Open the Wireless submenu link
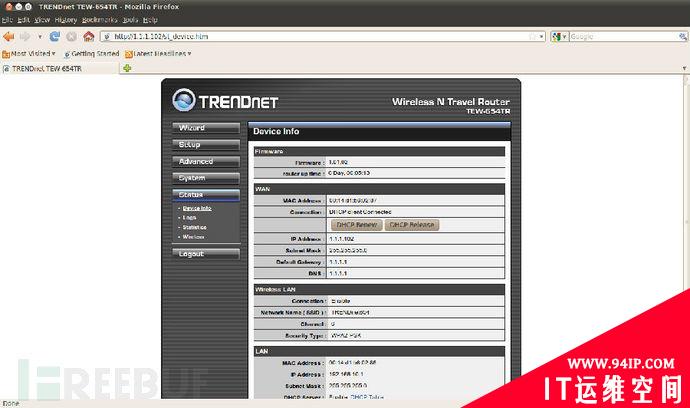Image resolution: width=690 pixels, height=408 pixels. point(193,237)
